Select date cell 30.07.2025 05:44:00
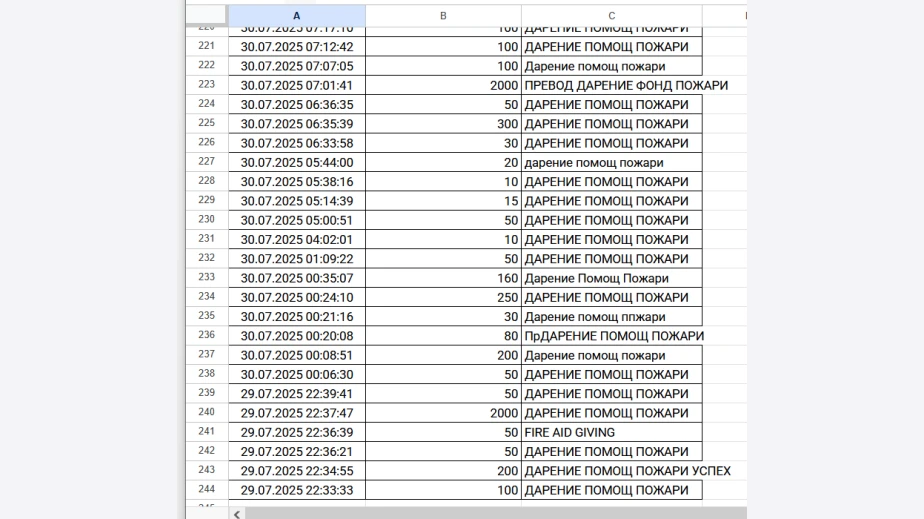This screenshot has height=519, width=924. coord(296,162)
